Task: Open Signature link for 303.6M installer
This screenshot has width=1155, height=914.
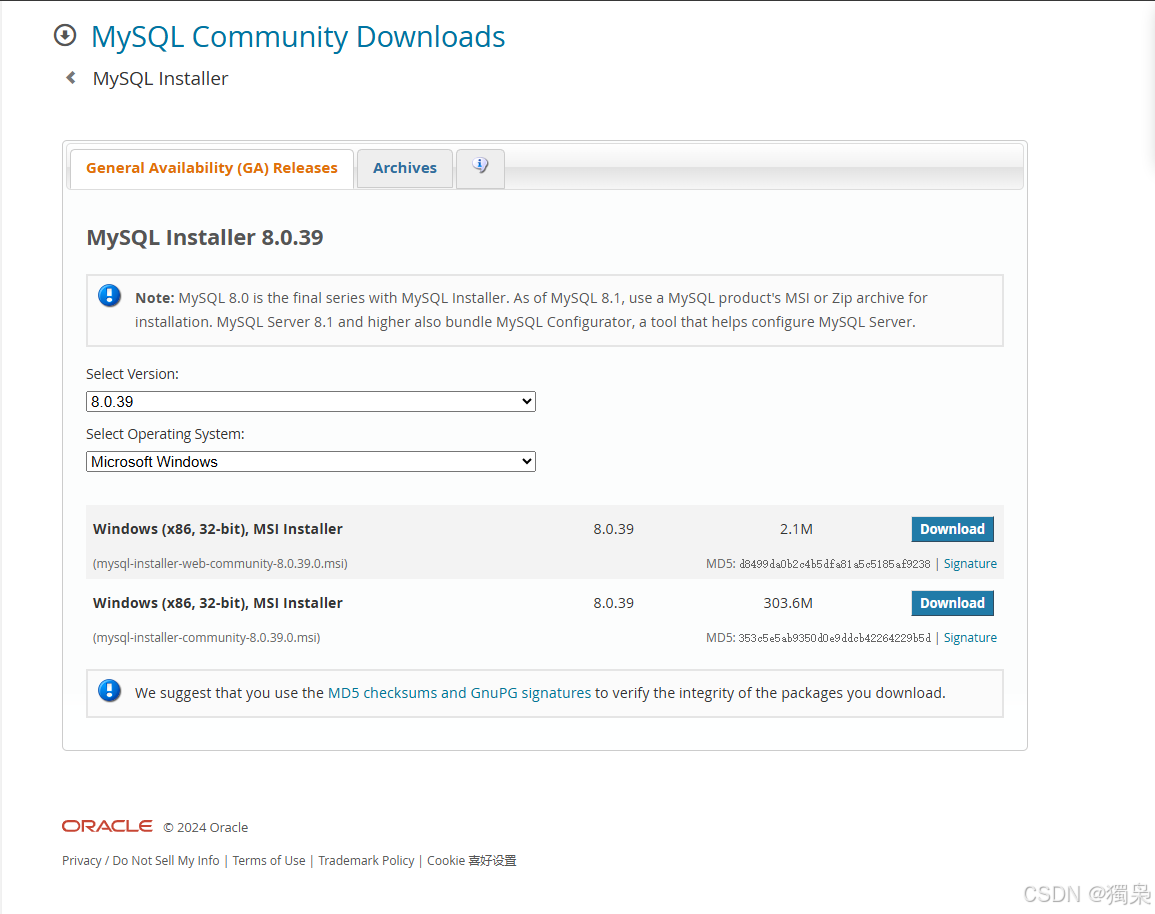Action: (970, 638)
